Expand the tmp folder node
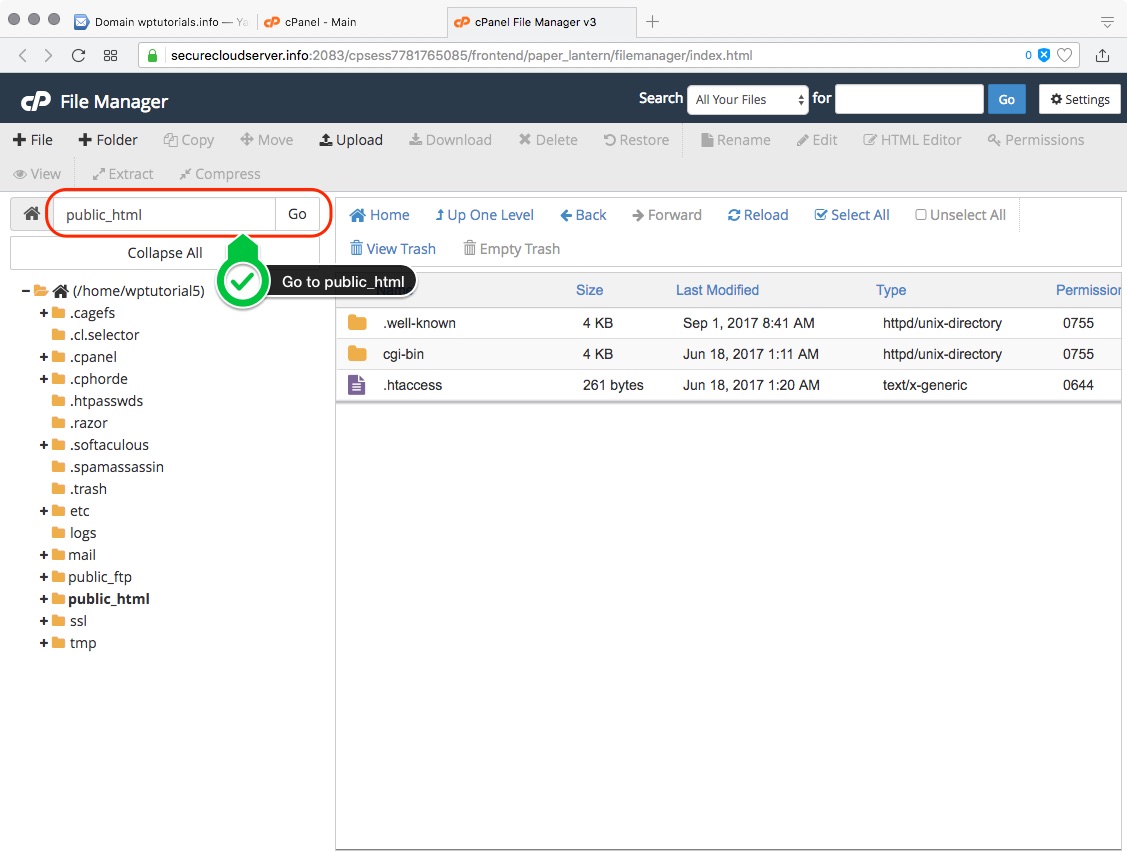 [x=44, y=643]
